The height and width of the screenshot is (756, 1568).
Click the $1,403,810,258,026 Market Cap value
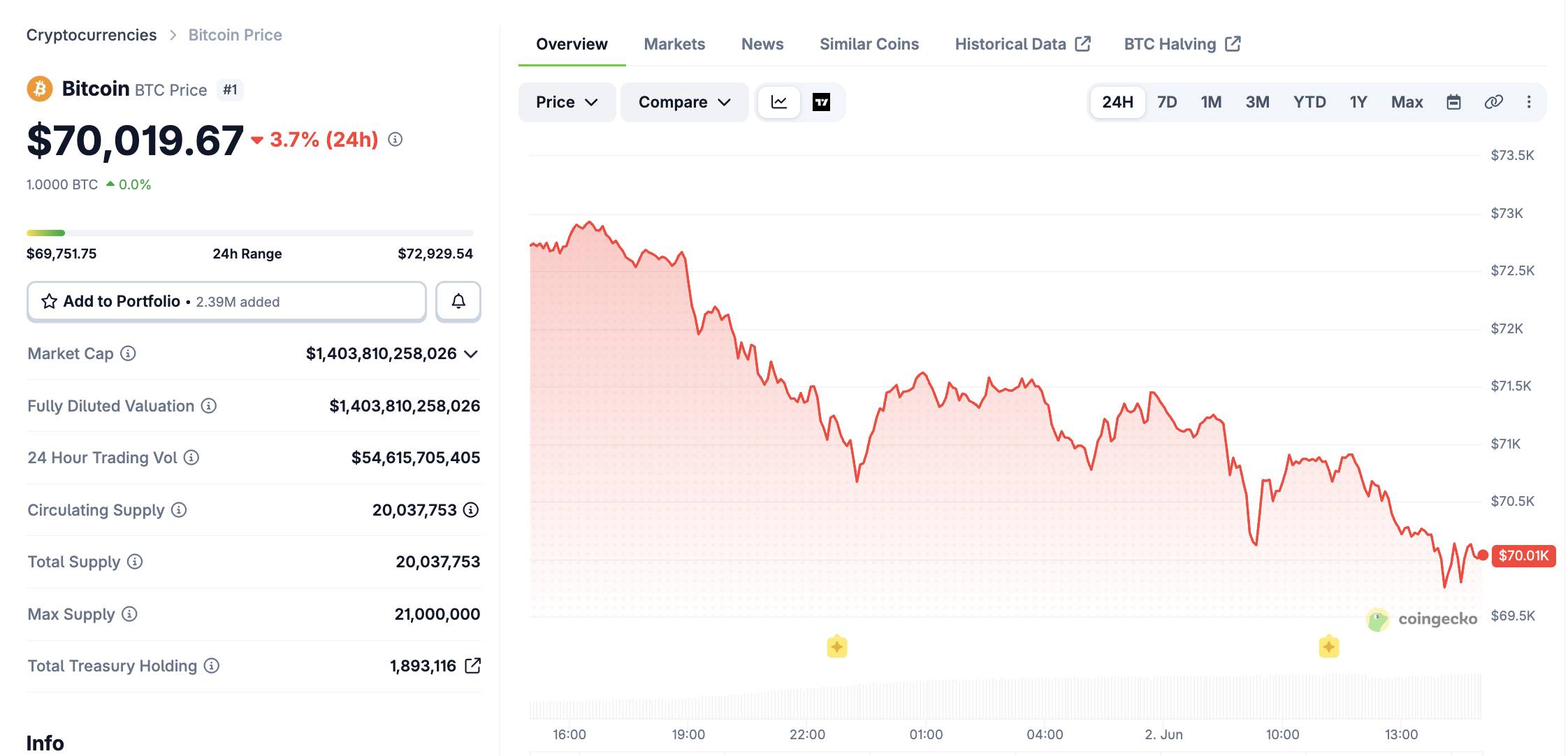pyautogui.click(x=382, y=354)
